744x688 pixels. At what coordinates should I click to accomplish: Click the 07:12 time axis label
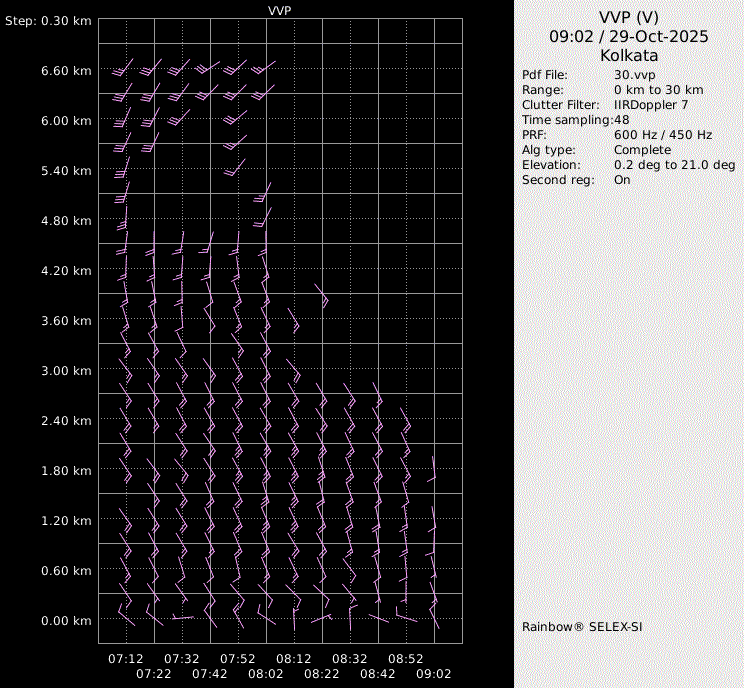pyautogui.click(x=126, y=659)
